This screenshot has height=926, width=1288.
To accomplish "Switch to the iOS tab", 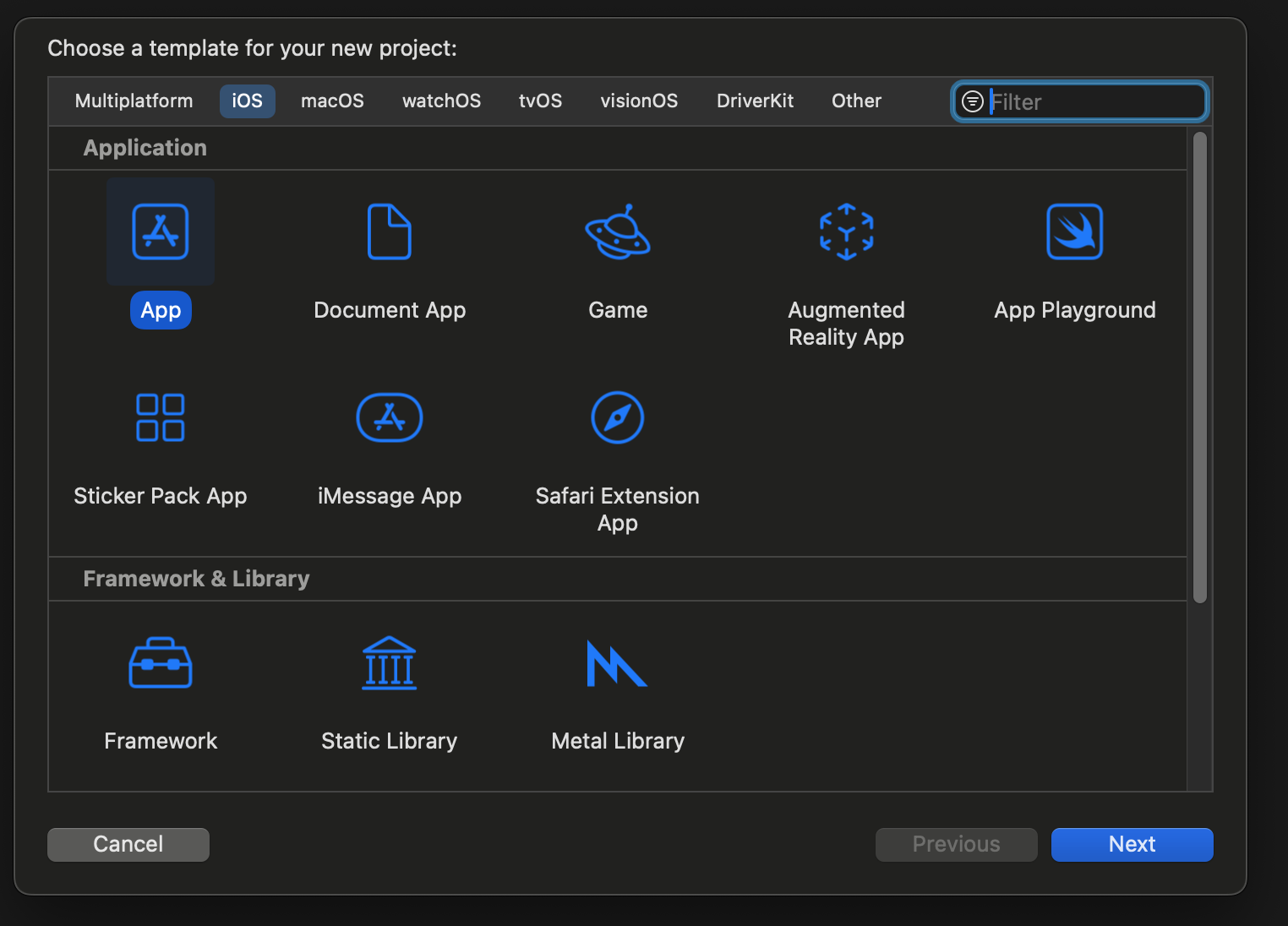I will [248, 101].
